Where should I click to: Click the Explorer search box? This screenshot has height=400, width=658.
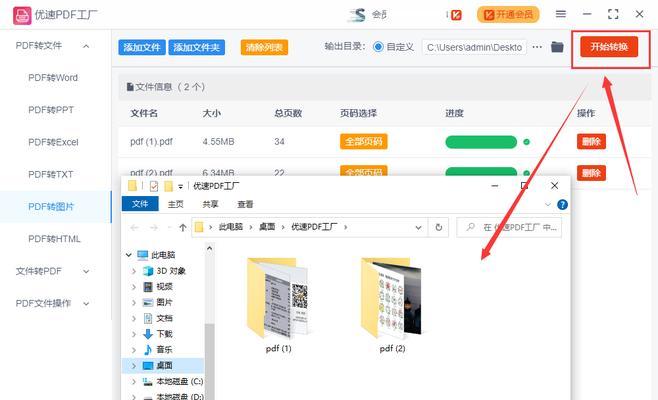[x=509, y=227]
